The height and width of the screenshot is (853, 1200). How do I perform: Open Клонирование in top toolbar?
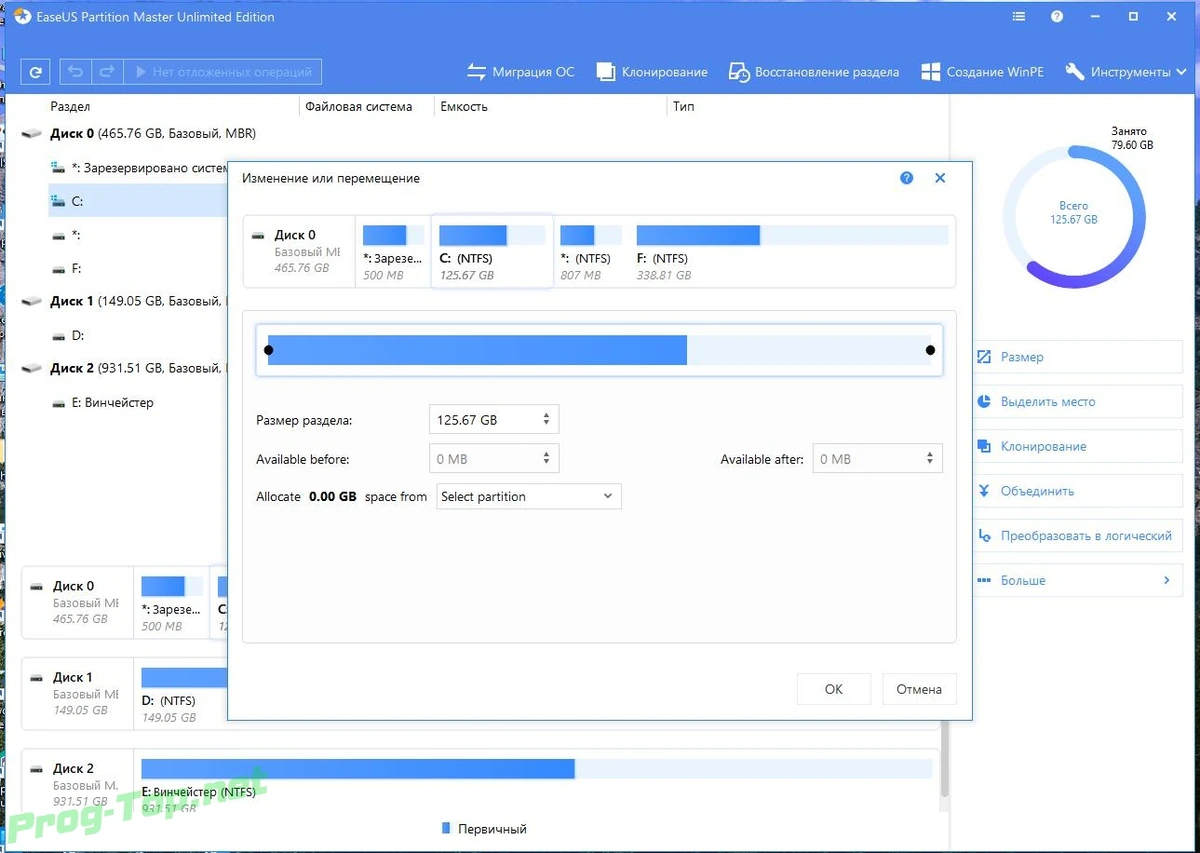pos(652,72)
